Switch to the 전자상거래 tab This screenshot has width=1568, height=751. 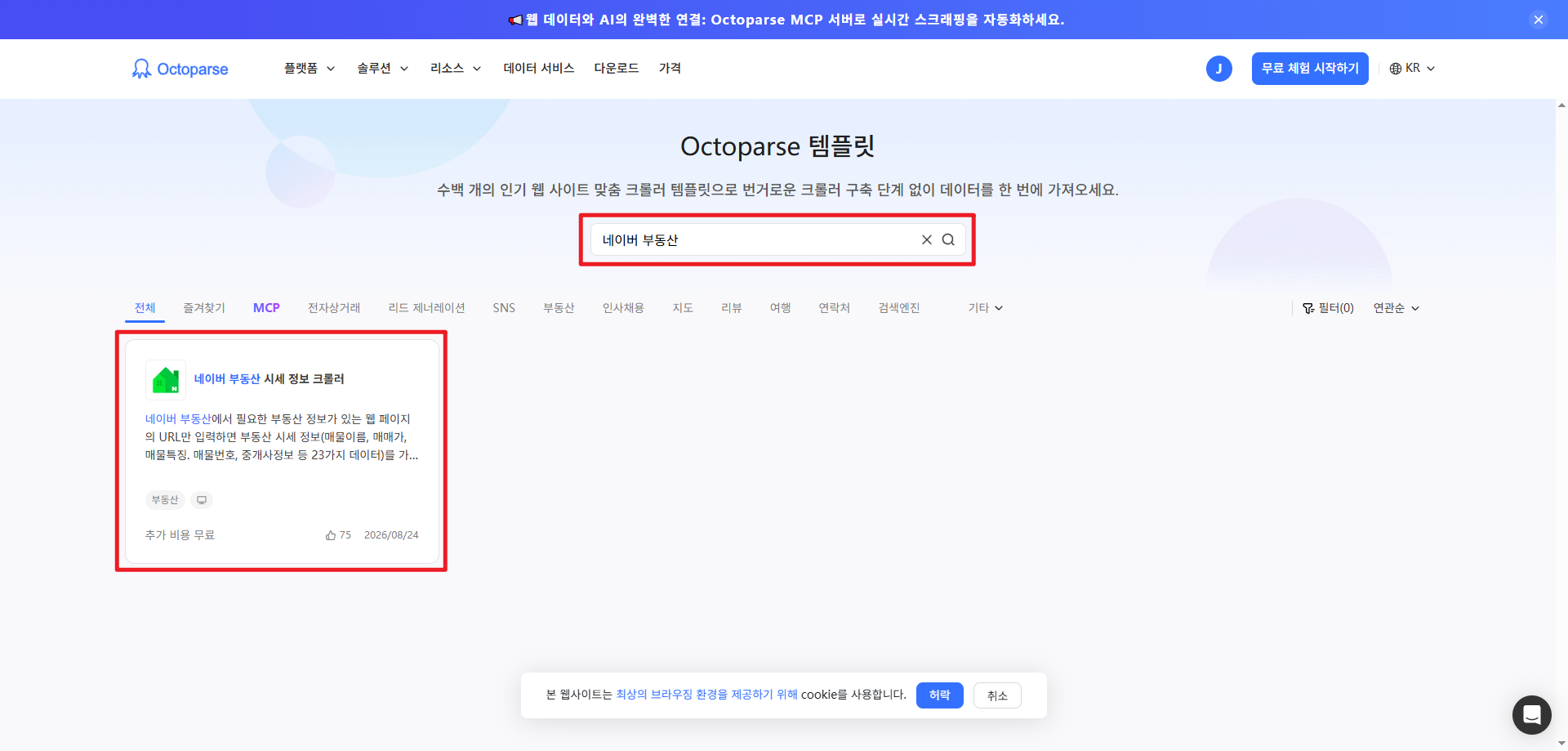[x=334, y=308]
